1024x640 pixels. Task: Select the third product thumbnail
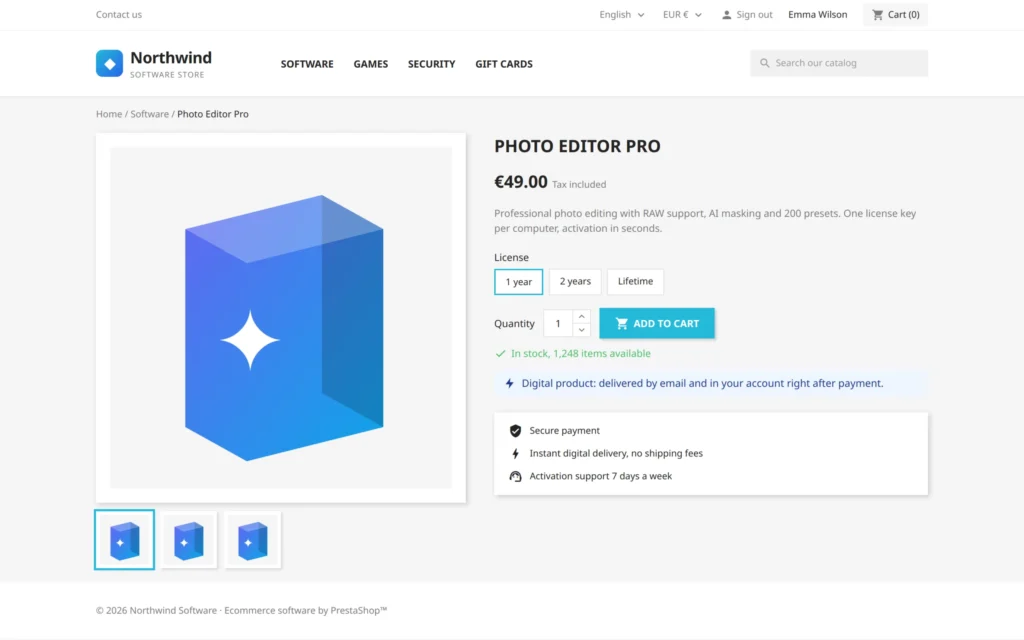pyautogui.click(x=253, y=539)
